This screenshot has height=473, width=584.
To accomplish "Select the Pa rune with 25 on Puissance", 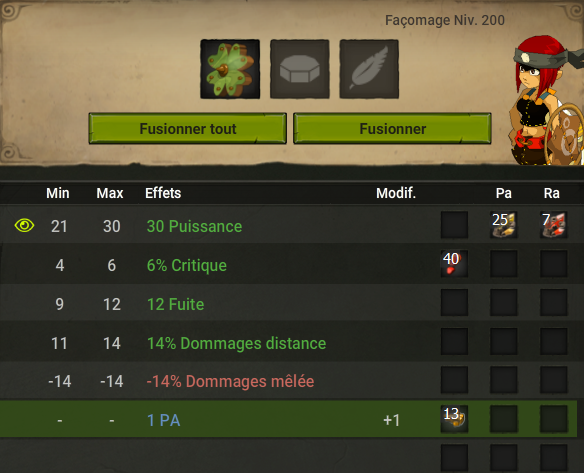I will click(x=504, y=225).
